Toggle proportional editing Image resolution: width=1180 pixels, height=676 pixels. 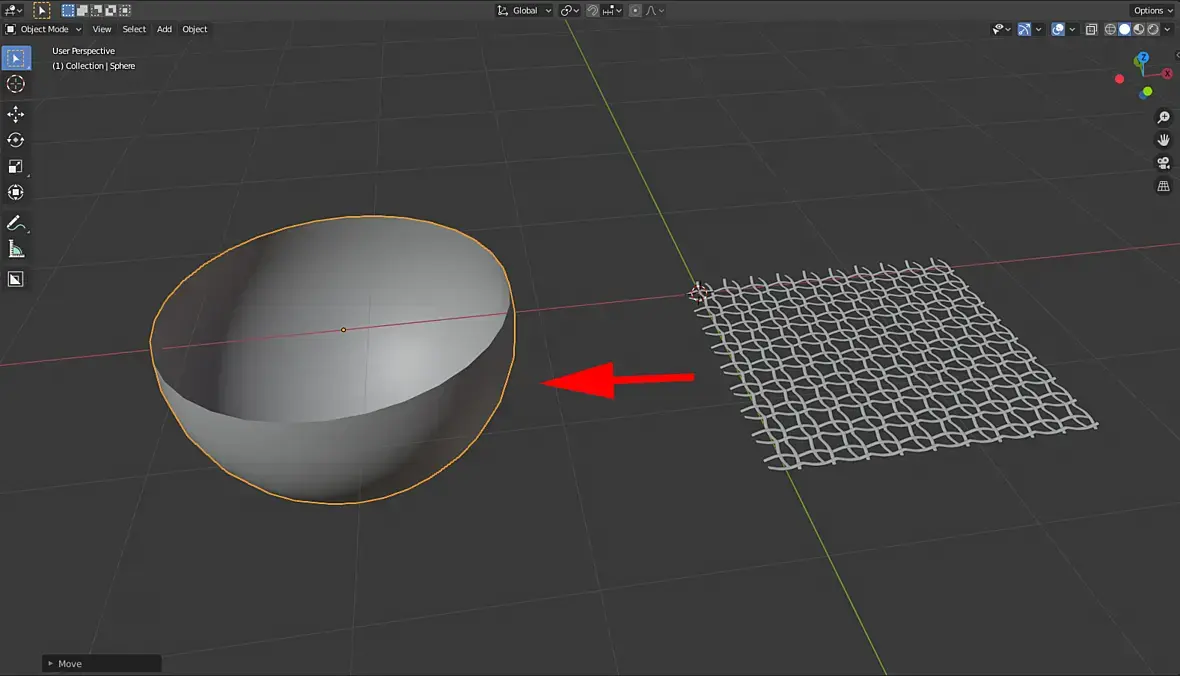[x=635, y=11]
